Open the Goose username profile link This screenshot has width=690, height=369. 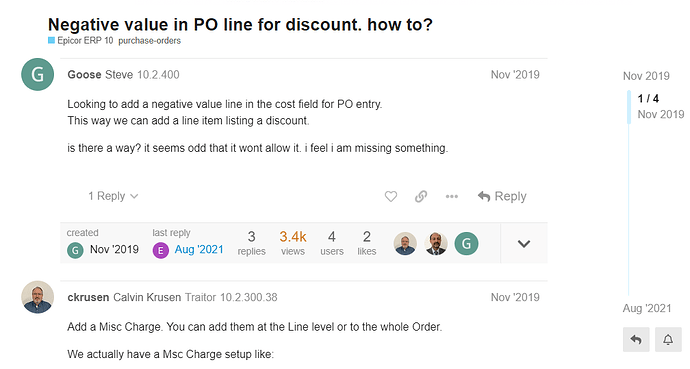[x=84, y=75]
